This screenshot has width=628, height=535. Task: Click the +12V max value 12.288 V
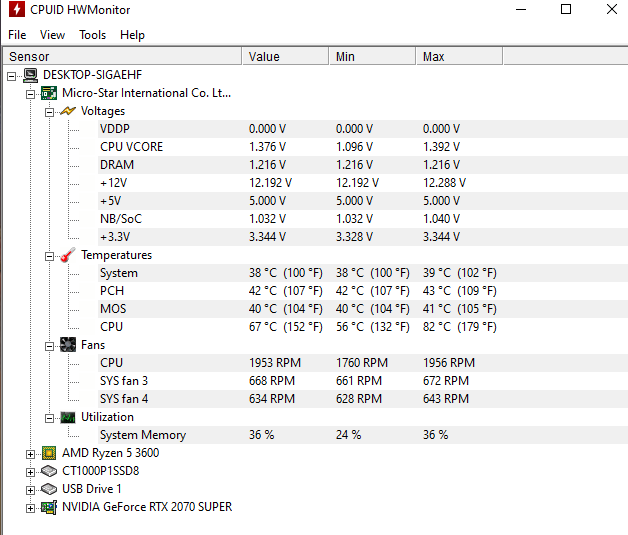click(x=445, y=183)
